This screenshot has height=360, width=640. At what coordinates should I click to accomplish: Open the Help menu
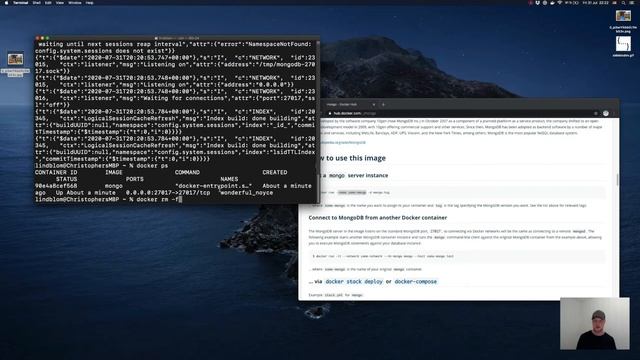click(x=89, y=2)
